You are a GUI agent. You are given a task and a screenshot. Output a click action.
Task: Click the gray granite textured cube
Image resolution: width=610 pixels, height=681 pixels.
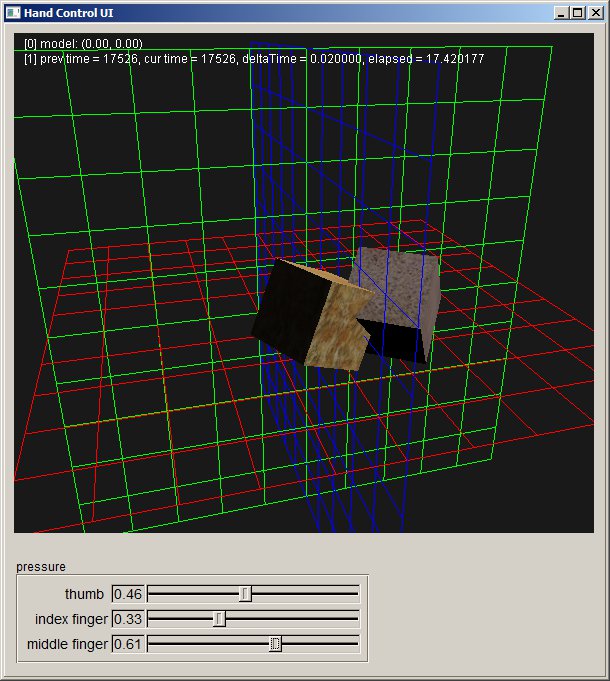(x=395, y=287)
